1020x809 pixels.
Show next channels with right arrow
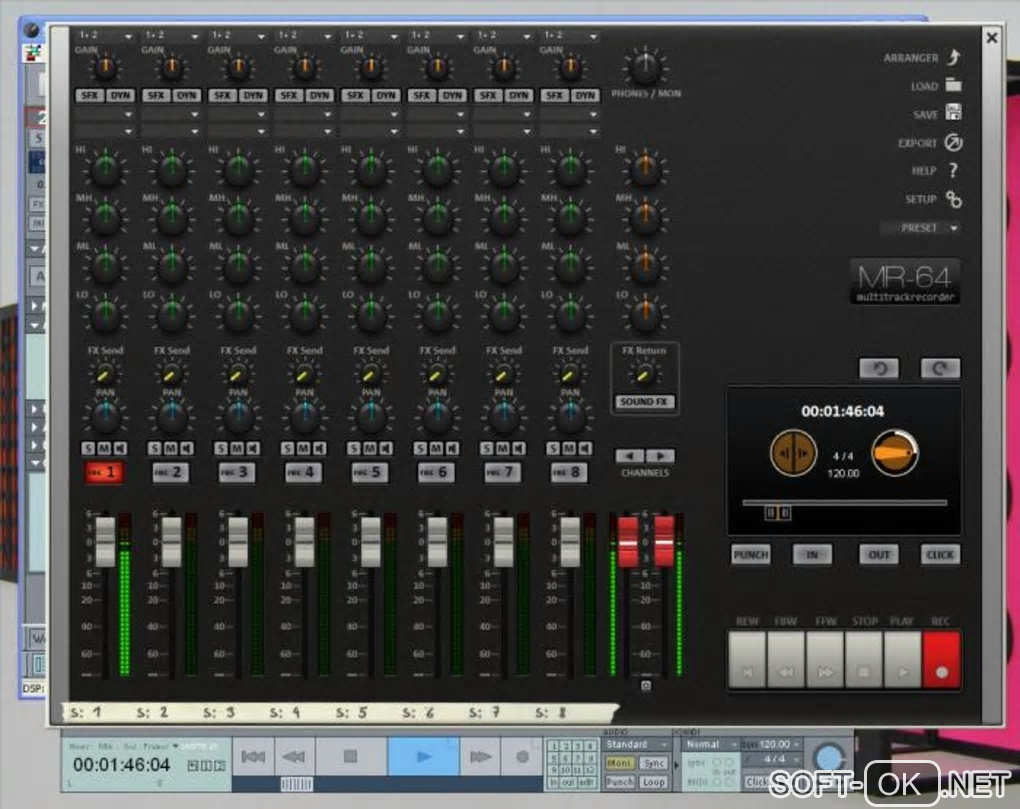click(x=660, y=456)
